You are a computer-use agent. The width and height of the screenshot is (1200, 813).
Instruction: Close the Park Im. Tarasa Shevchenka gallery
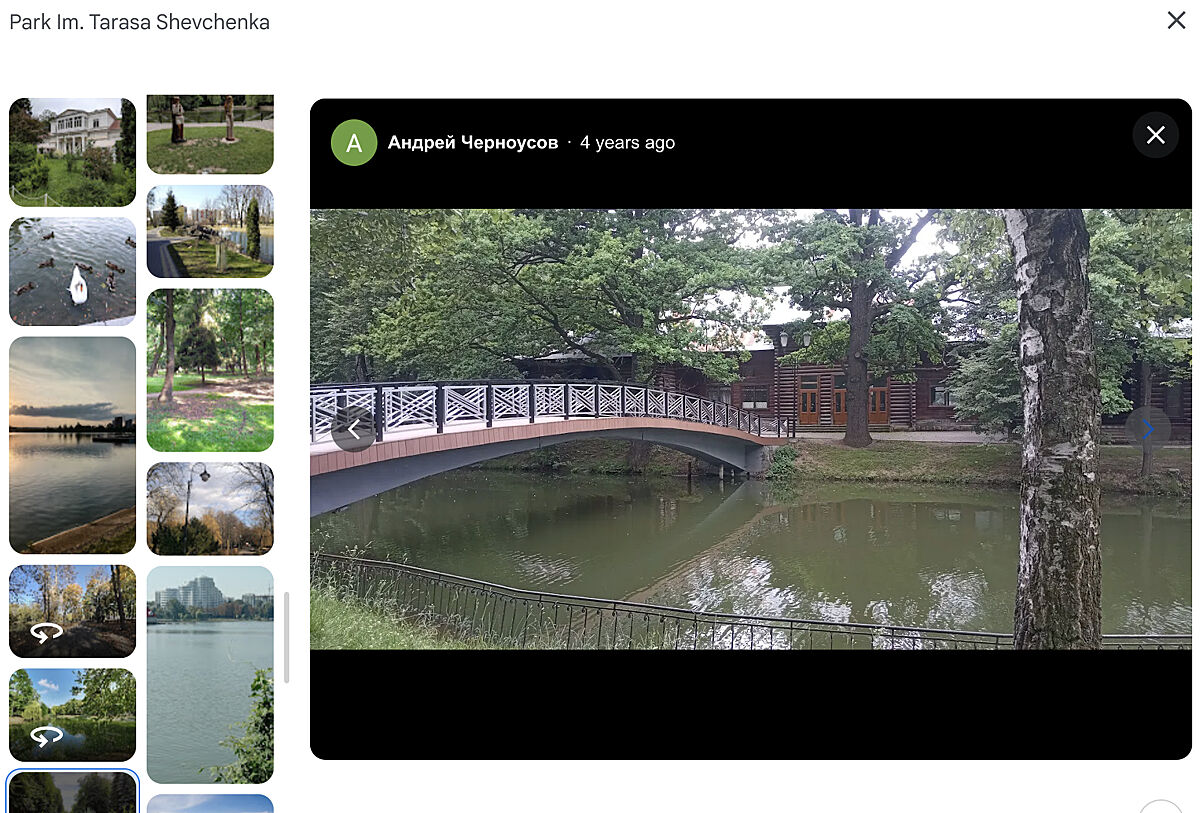[1176, 20]
